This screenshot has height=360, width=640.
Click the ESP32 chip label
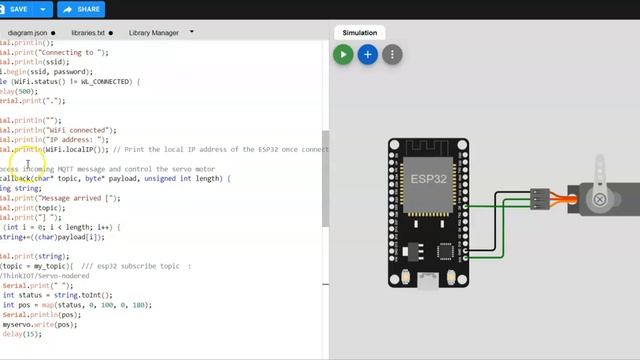(x=429, y=179)
